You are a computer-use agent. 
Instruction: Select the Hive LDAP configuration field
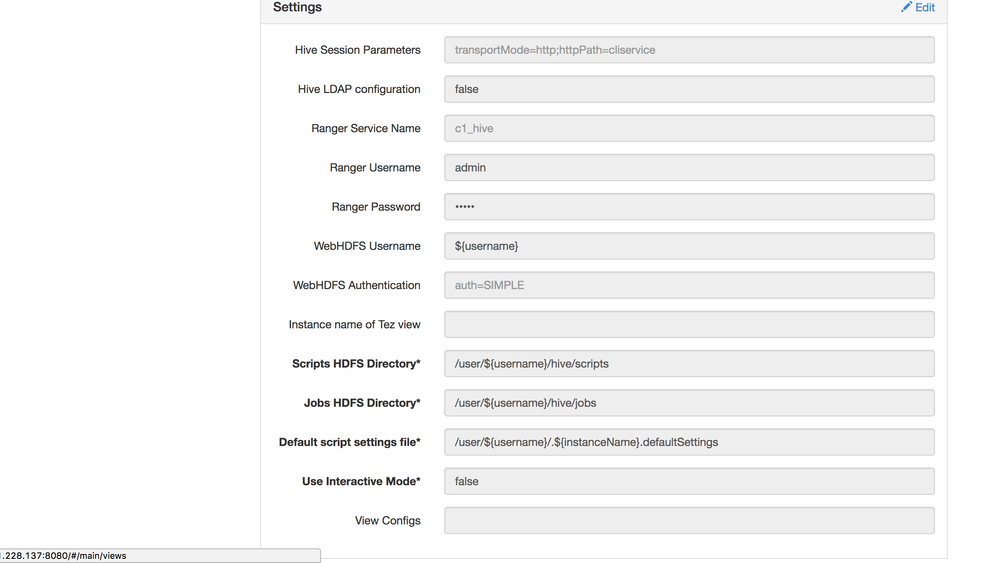tap(689, 89)
